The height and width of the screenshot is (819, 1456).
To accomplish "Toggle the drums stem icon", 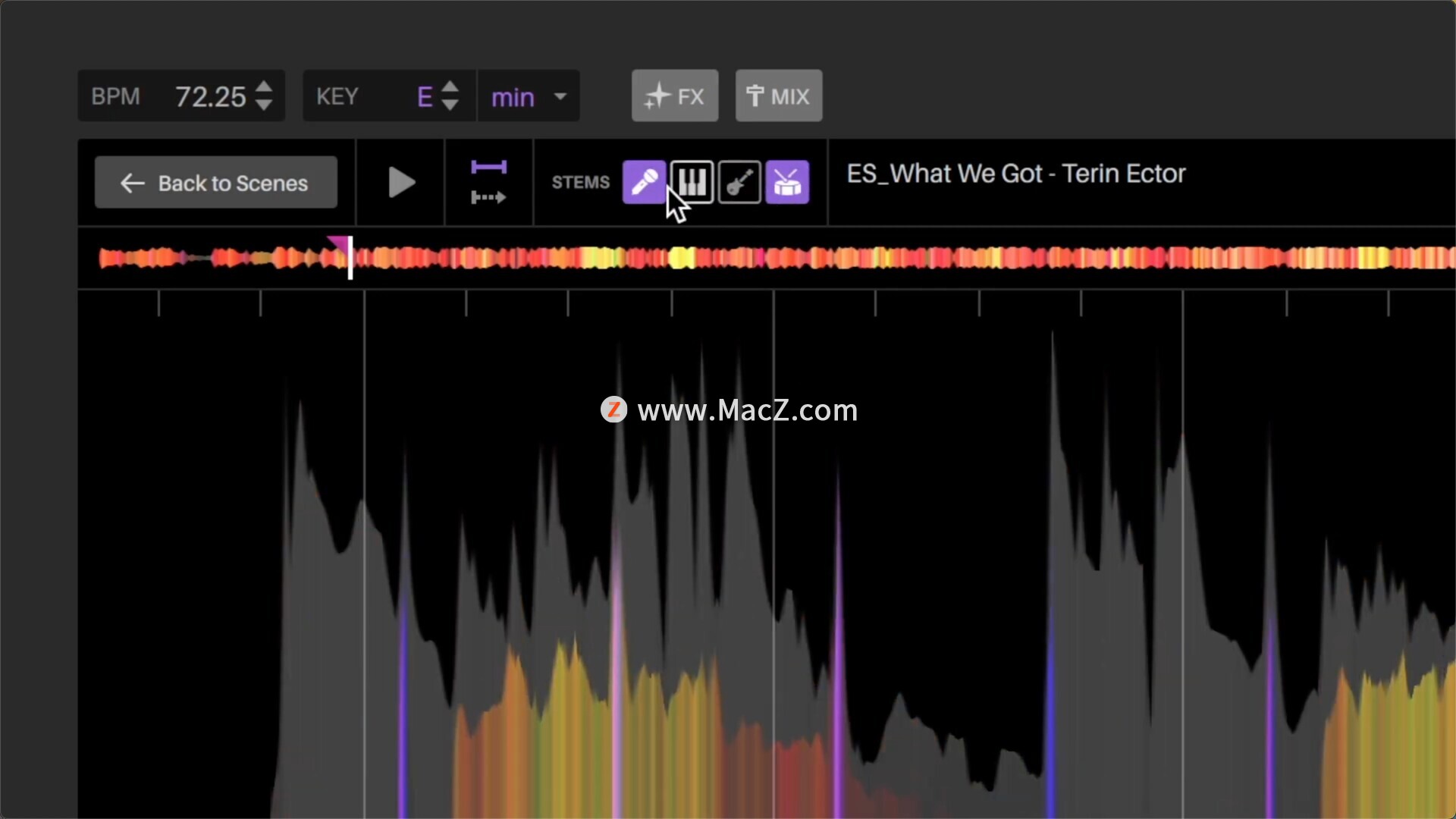I will tap(787, 182).
